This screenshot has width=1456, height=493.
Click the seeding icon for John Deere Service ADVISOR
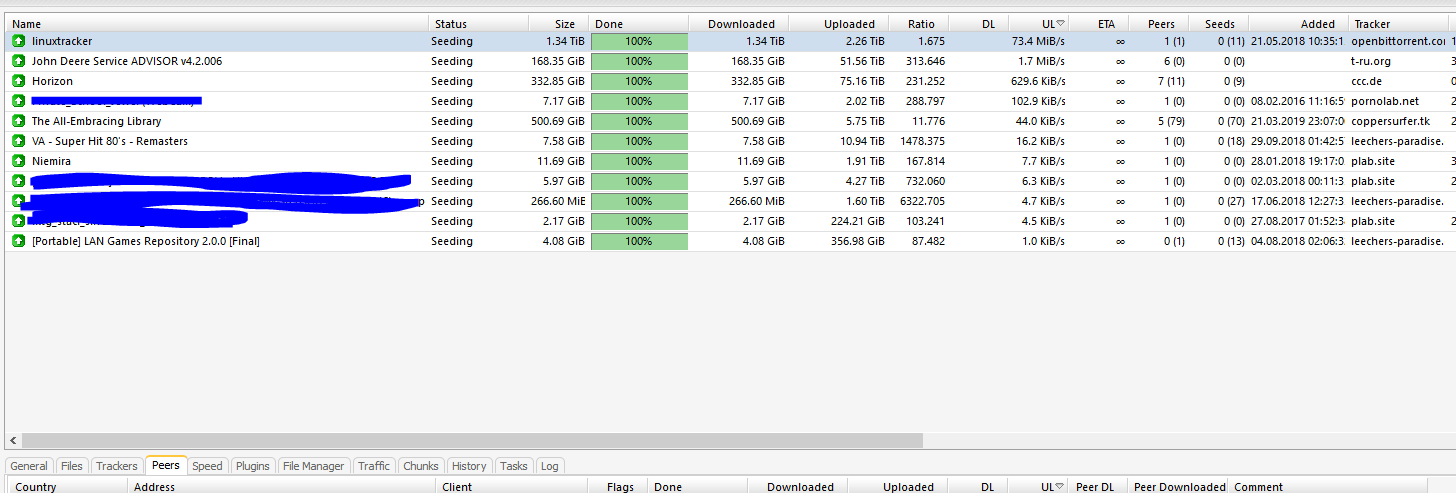18,61
